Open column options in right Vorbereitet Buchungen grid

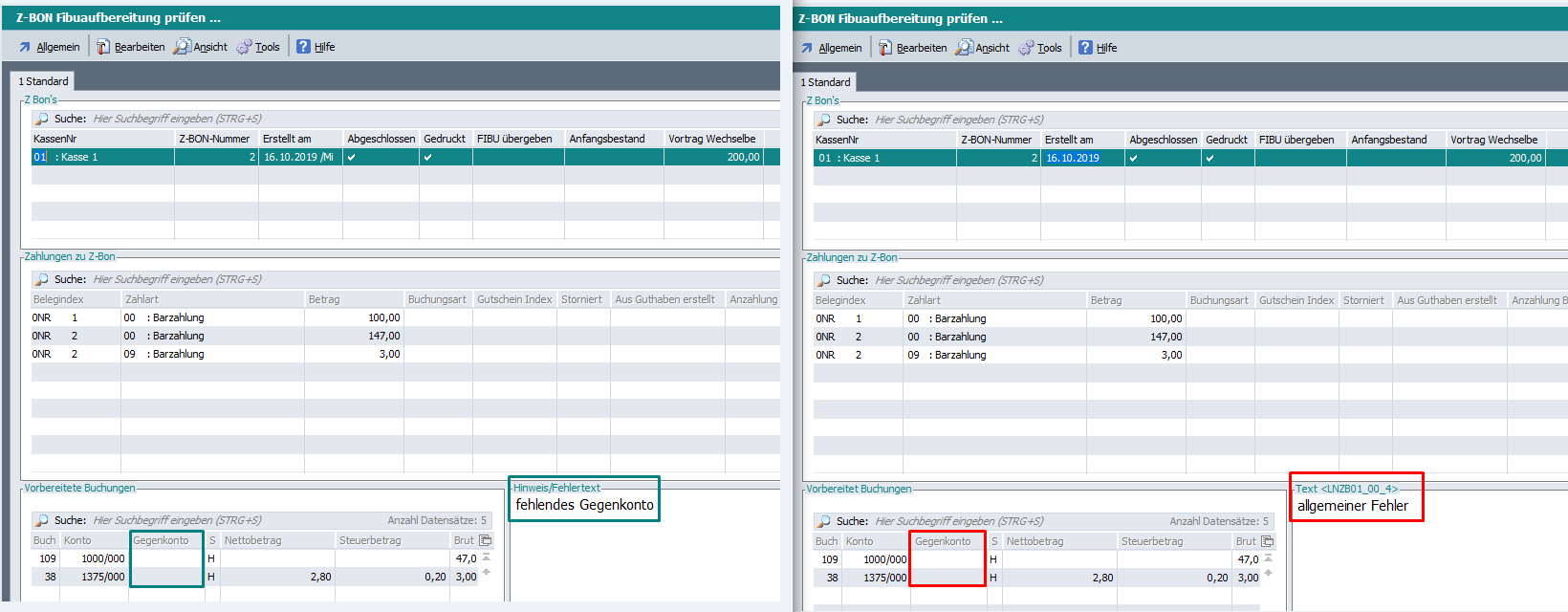click(x=1268, y=541)
